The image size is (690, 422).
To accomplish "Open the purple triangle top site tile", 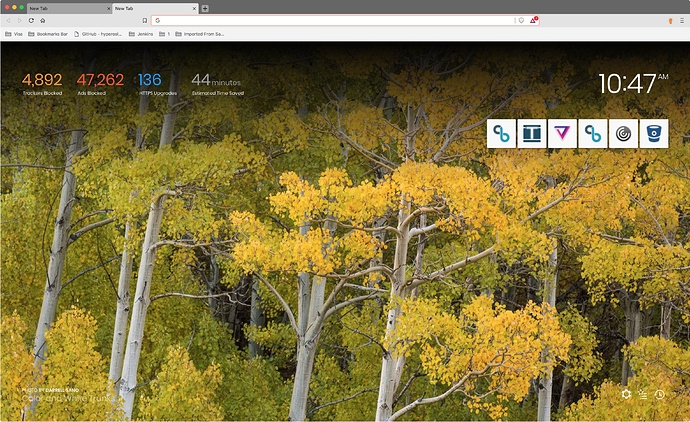I will 562,133.
